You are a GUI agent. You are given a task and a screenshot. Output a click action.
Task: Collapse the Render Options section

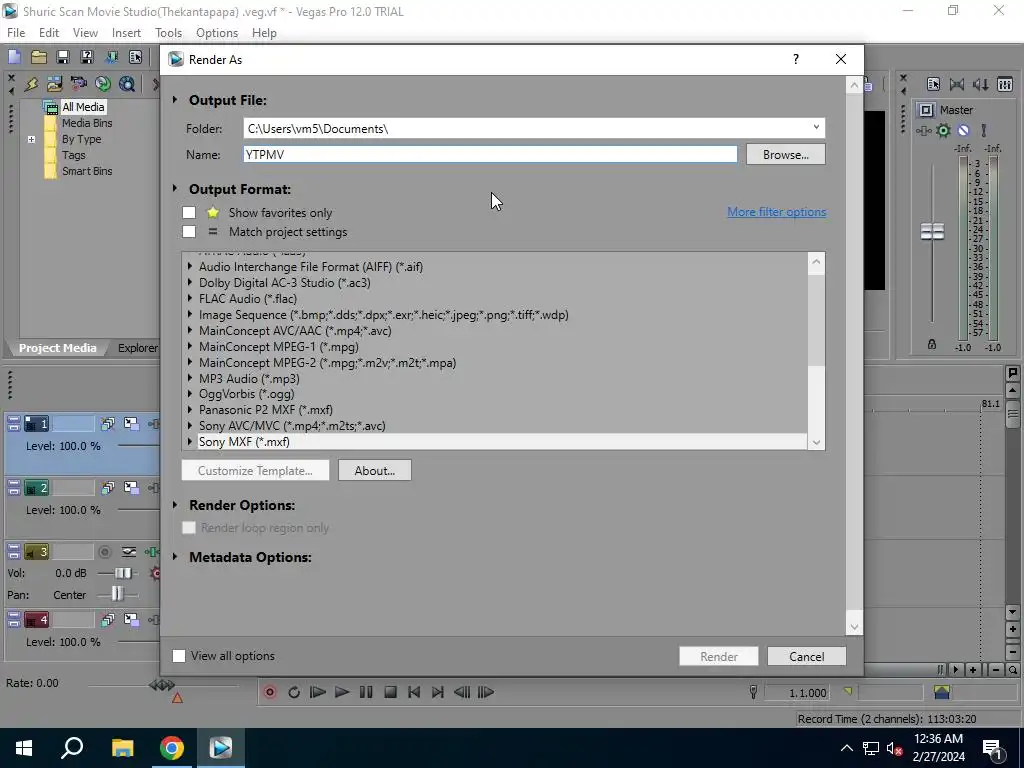[175, 505]
